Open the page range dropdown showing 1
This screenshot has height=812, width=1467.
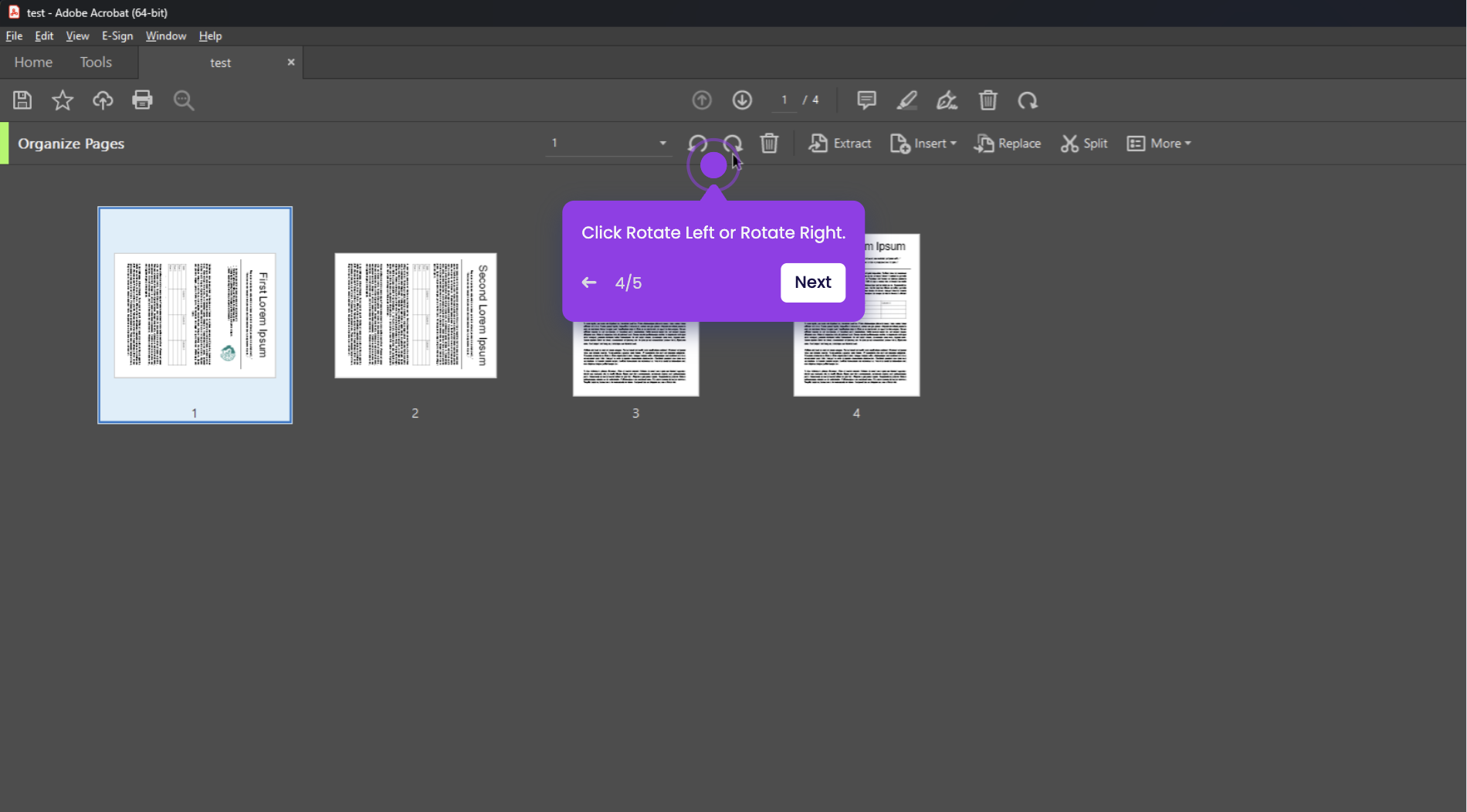point(608,143)
